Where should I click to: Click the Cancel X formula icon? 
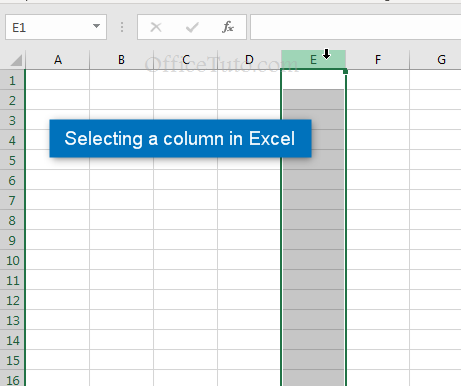(156, 27)
